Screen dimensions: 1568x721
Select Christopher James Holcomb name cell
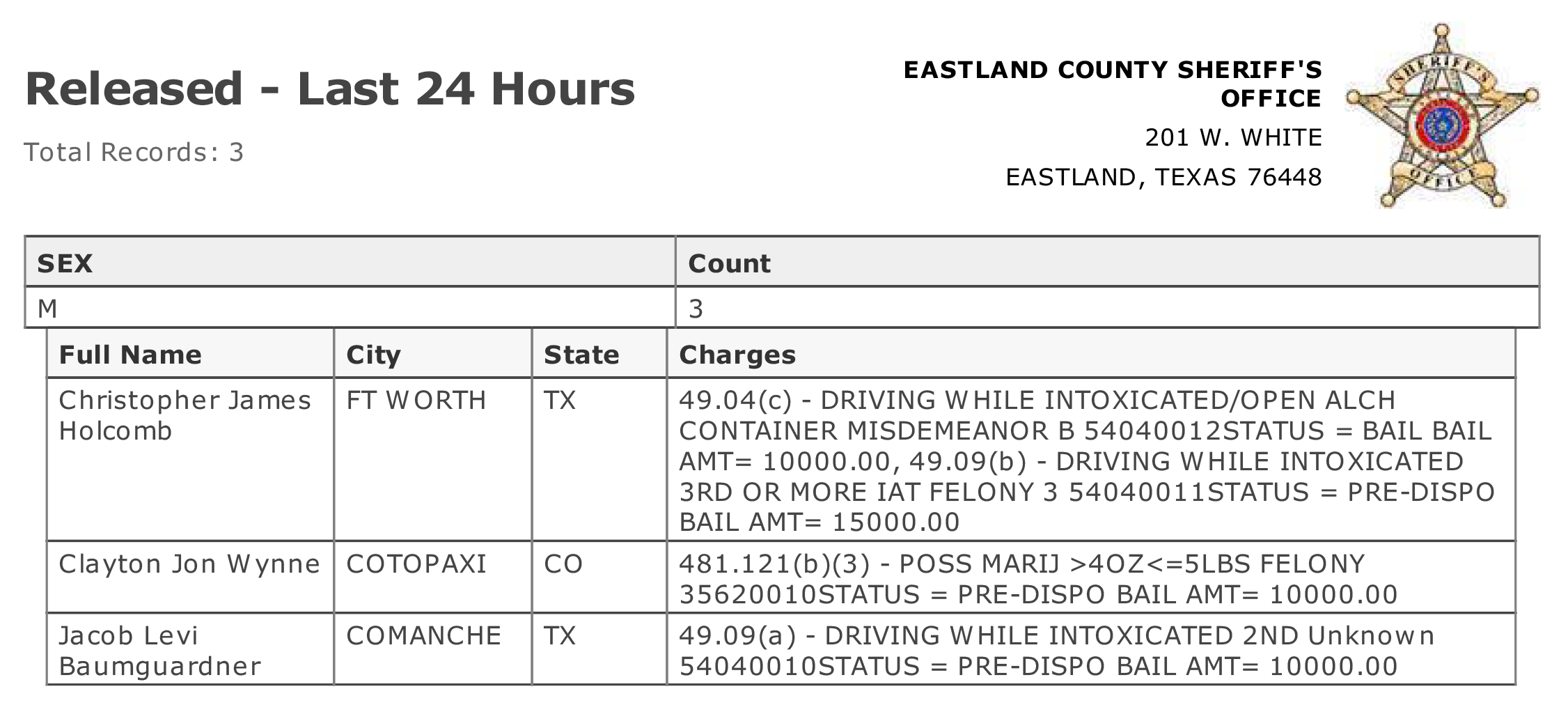tap(190, 459)
